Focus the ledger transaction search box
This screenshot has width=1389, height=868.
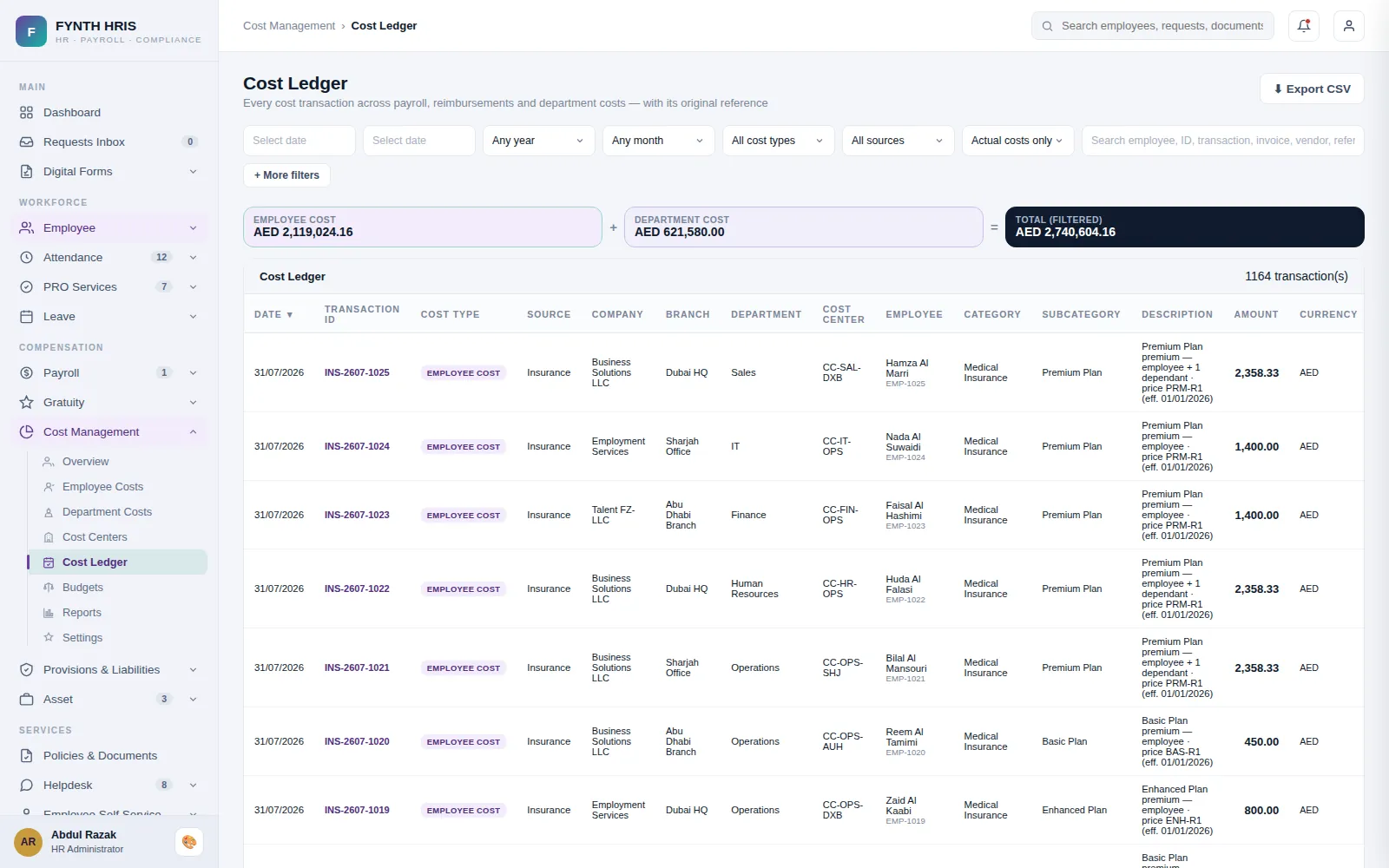tap(1223, 141)
